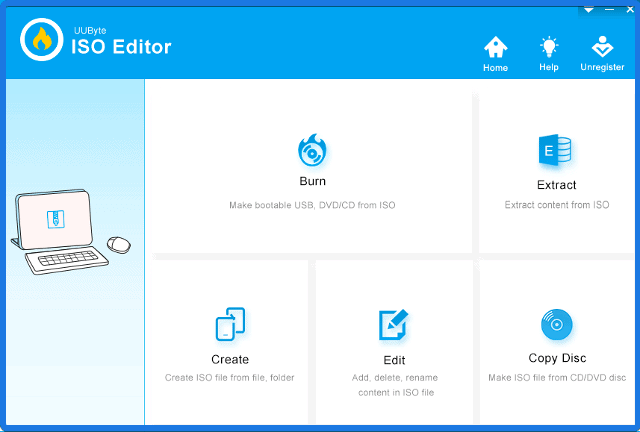Viewport: 640px width, 432px height.
Task: Click the Create ISO files icon
Action: pos(230,324)
